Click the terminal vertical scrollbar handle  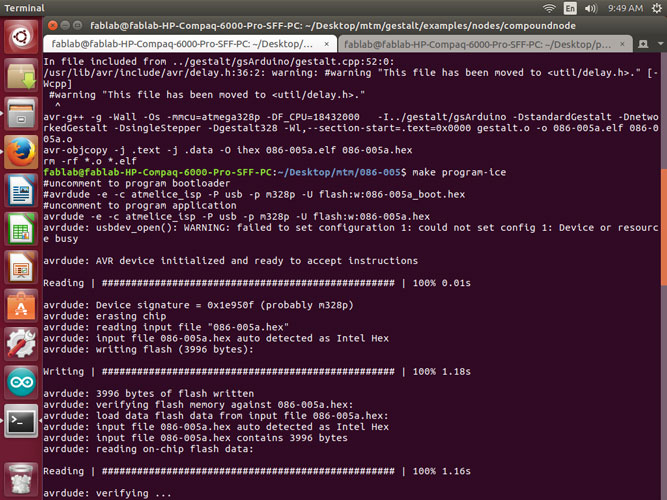[x=664, y=227]
